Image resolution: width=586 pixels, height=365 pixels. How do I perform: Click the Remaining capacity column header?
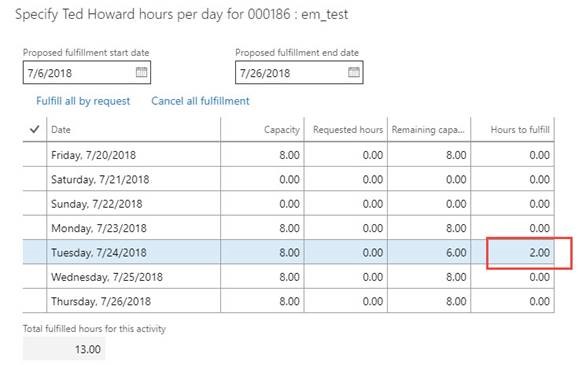429,129
